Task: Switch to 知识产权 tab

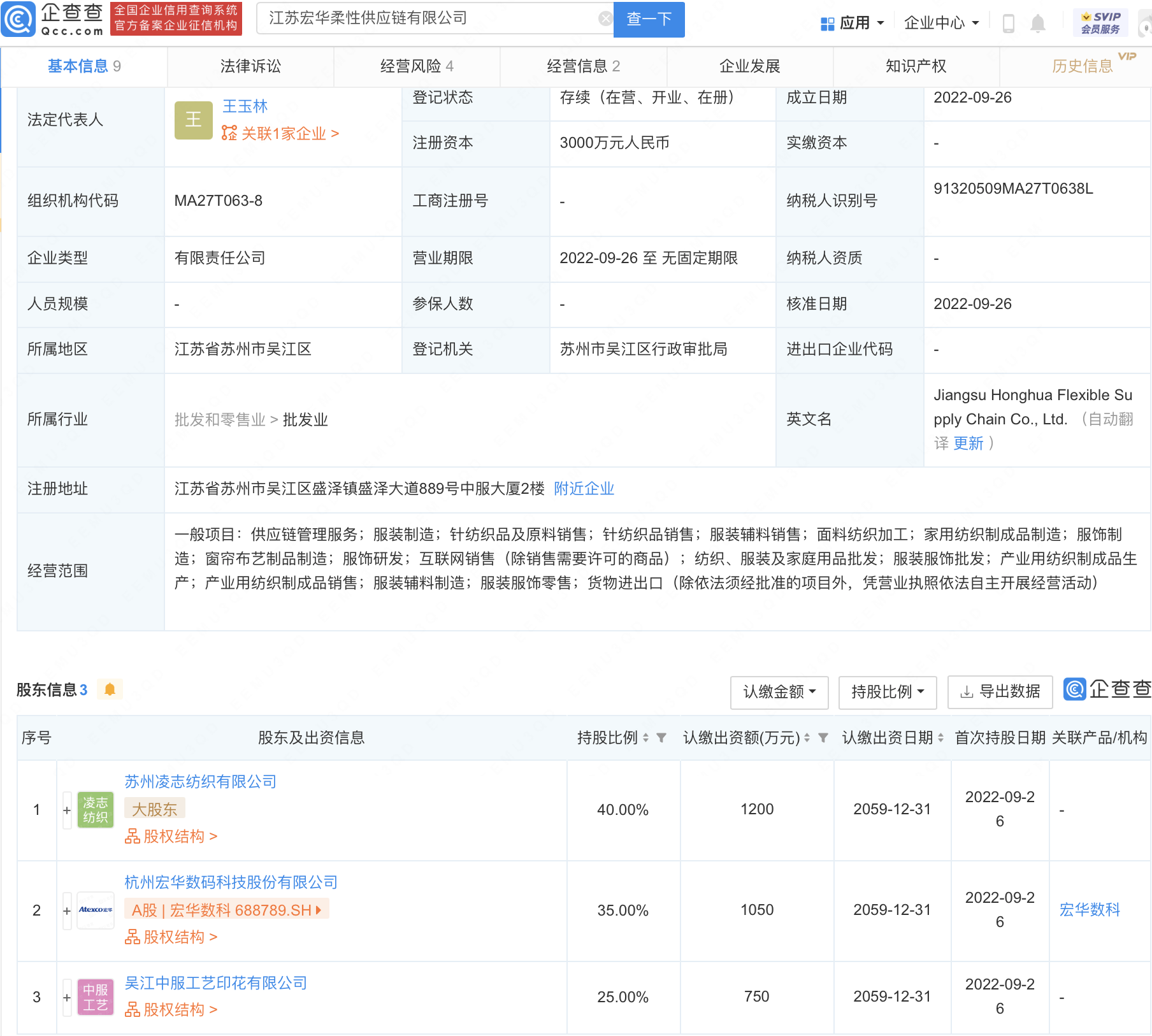Action: tap(916, 66)
